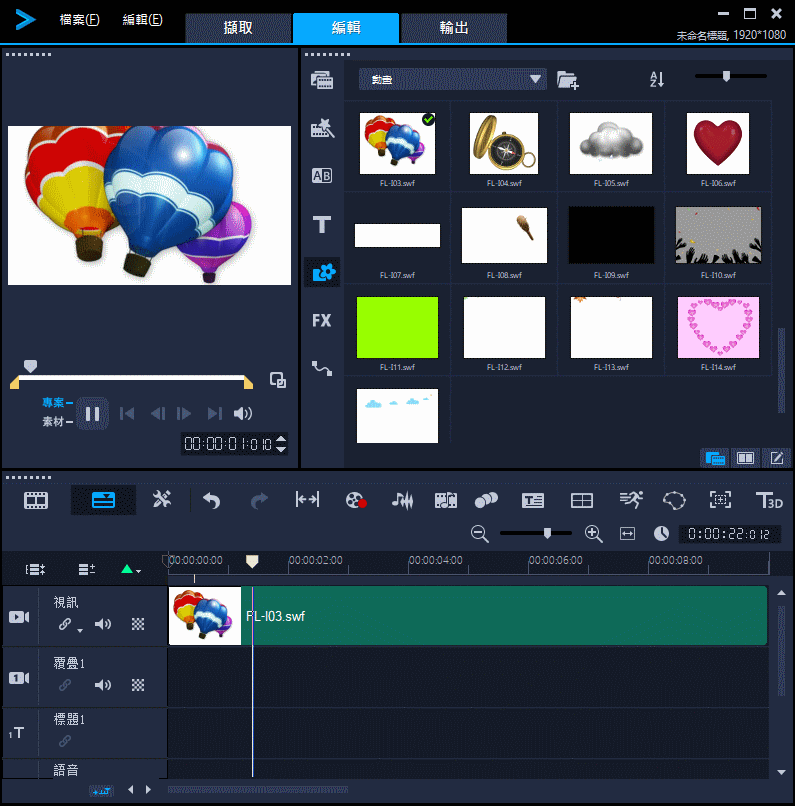Mute the Overlay 1 track audio

pyautogui.click(x=103, y=685)
